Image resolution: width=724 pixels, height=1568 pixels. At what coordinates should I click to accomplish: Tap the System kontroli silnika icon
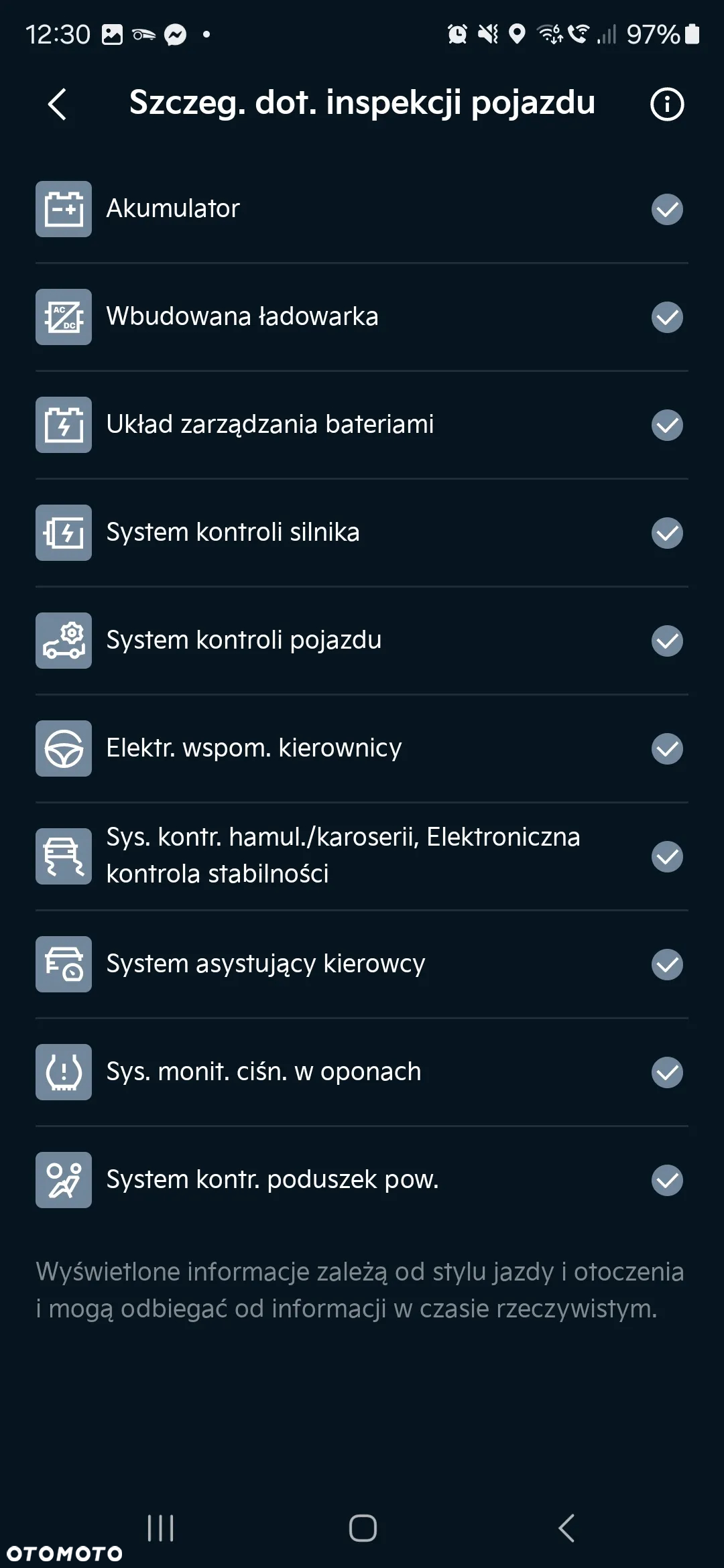click(x=64, y=533)
